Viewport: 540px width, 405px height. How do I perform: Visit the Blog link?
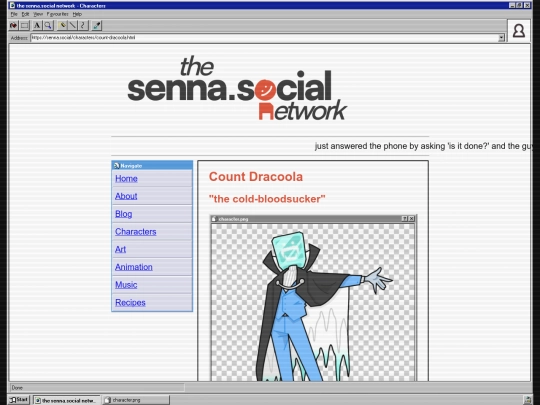coord(124,214)
